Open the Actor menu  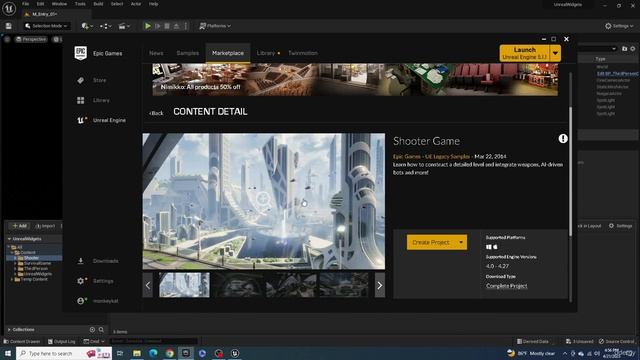[136, 4]
